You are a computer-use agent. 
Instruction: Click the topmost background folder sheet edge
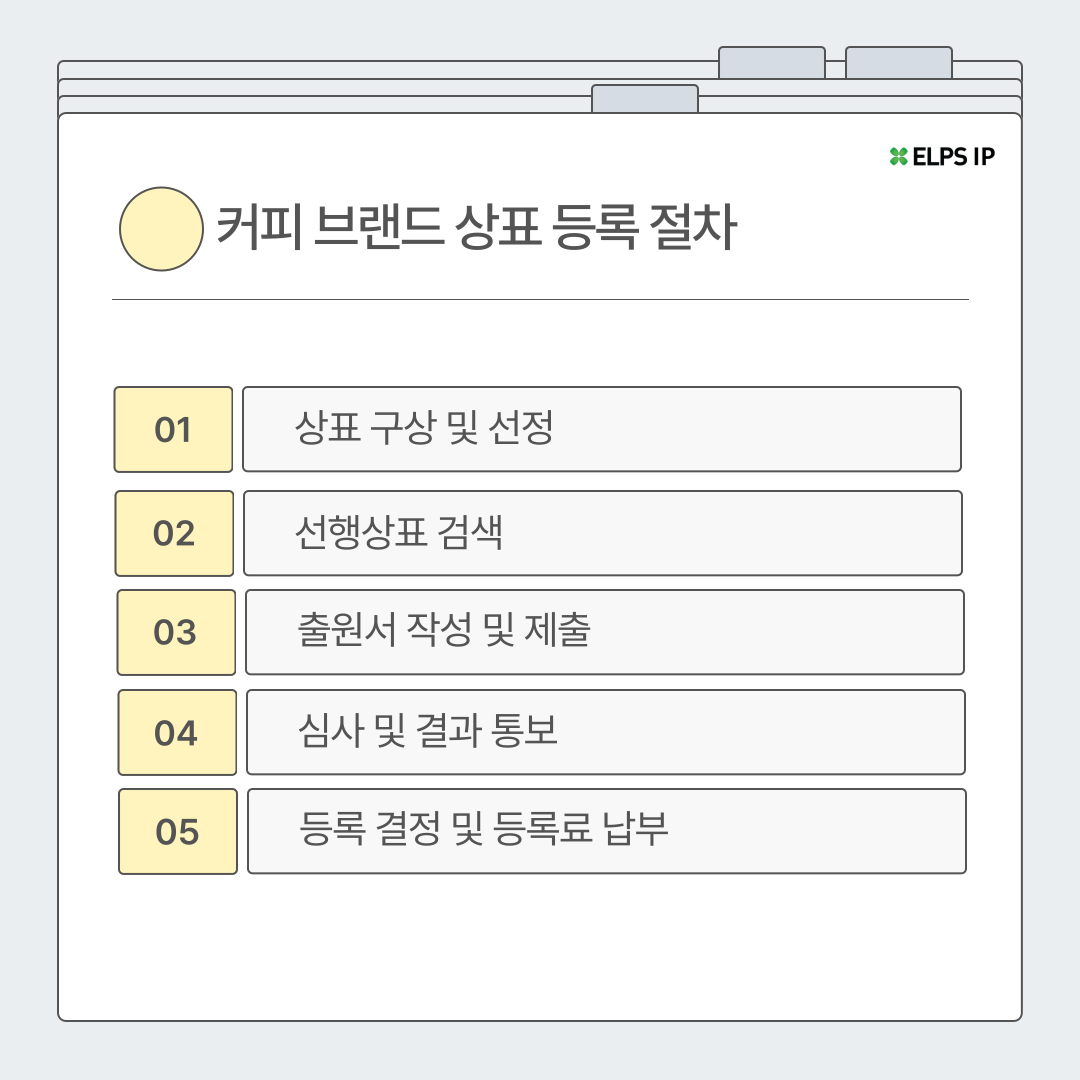pos(386,69)
